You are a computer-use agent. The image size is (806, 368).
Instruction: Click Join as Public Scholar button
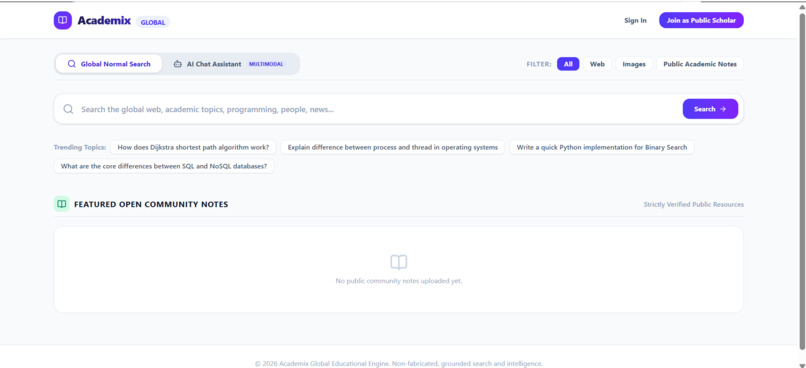(701, 21)
